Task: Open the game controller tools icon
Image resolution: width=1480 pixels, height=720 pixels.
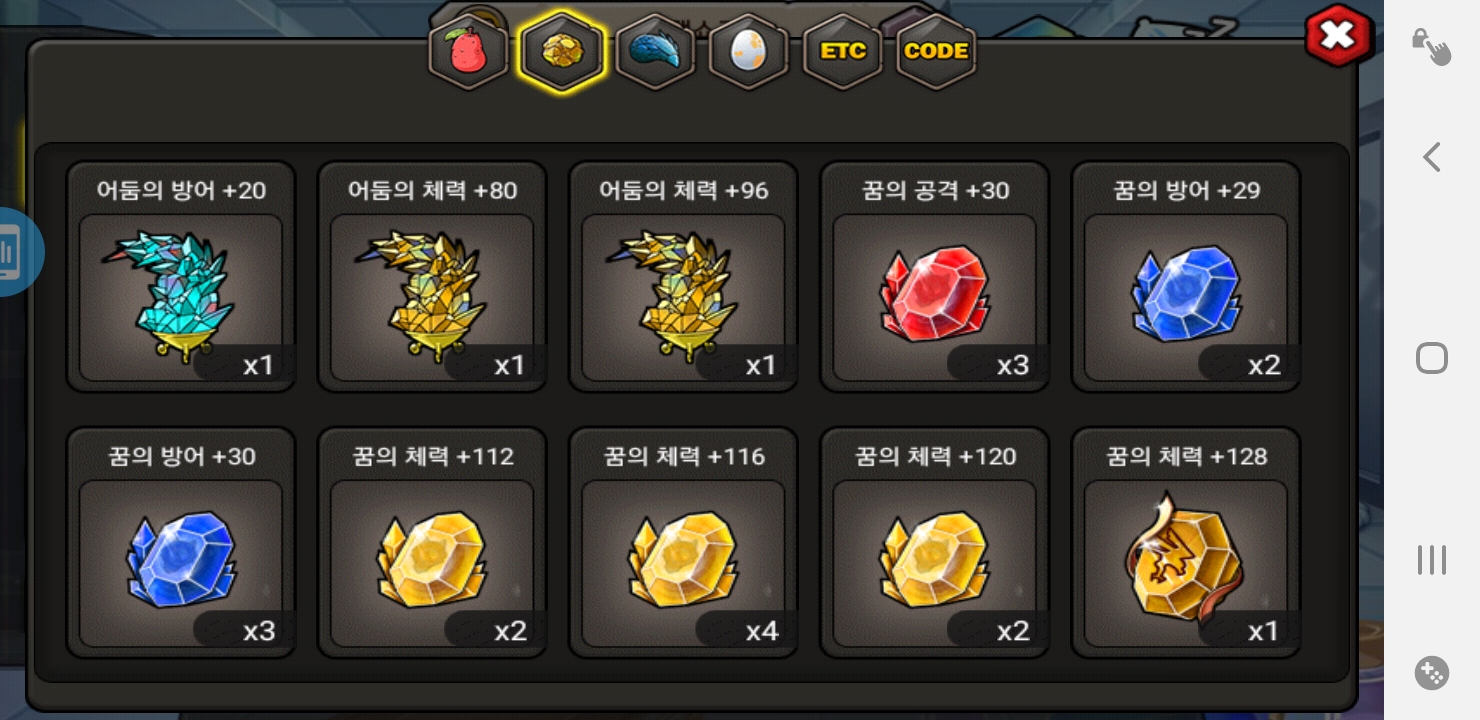Action: click(x=1432, y=673)
